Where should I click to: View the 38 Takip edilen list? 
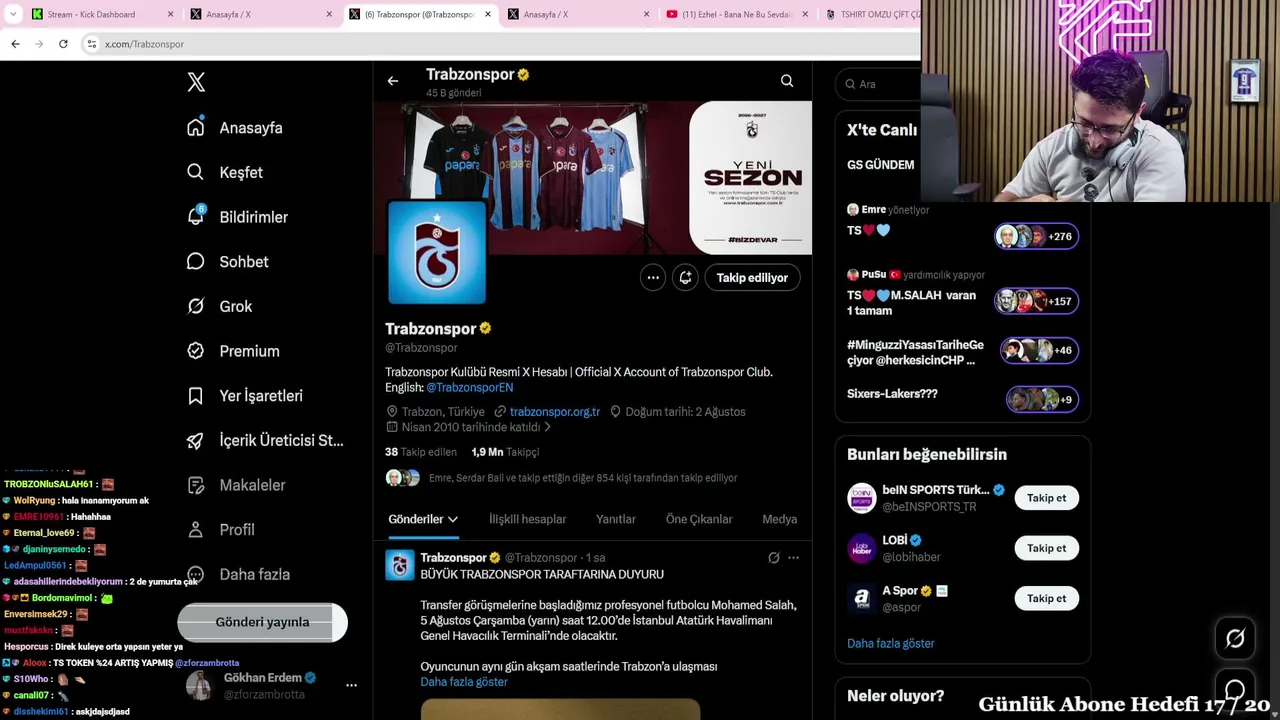click(x=421, y=452)
